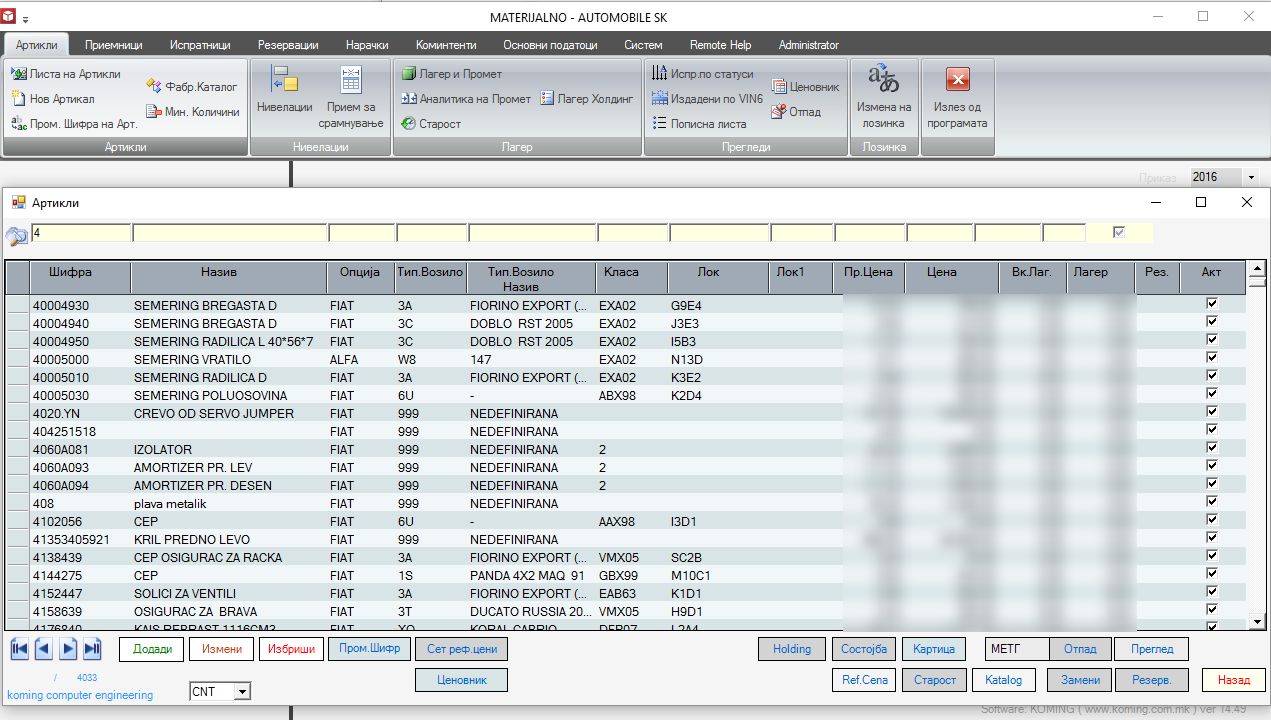Image resolution: width=1271 pixels, height=720 pixels.
Task: Go to the first record navigation arrow
Action: (x=19, y=649)
